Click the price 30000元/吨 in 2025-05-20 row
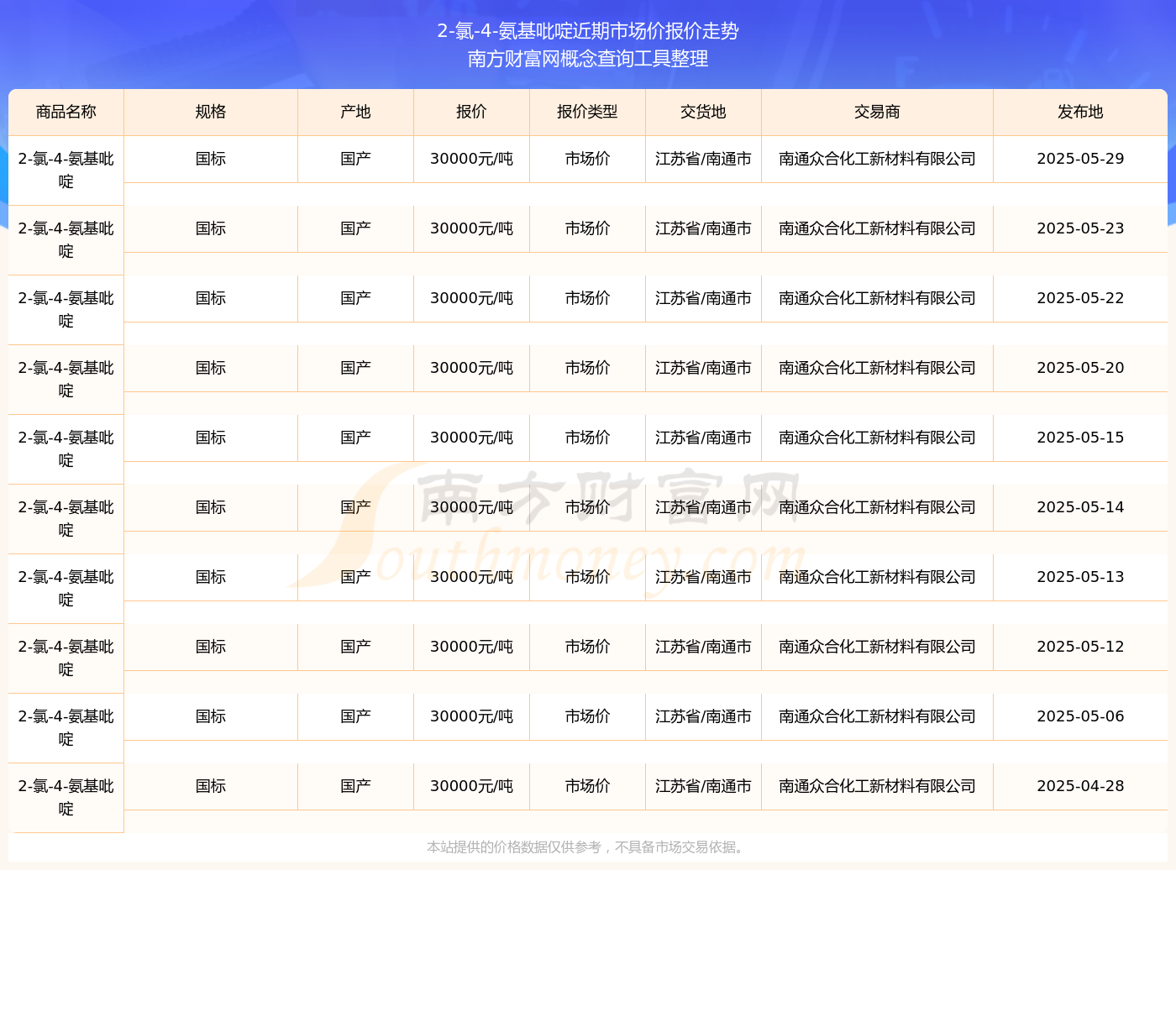1176x1012 pixels. pos(471,368)
